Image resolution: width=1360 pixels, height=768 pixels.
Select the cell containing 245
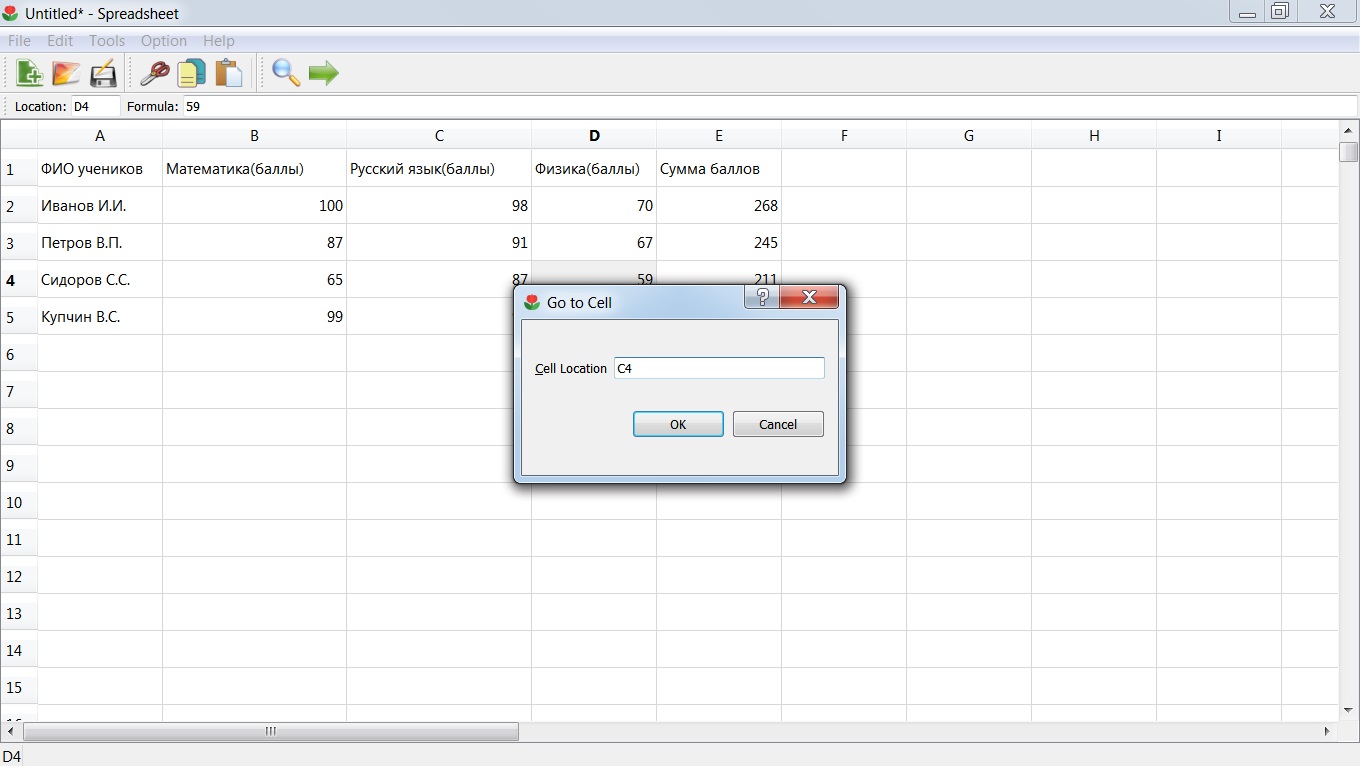click(719, 243)
